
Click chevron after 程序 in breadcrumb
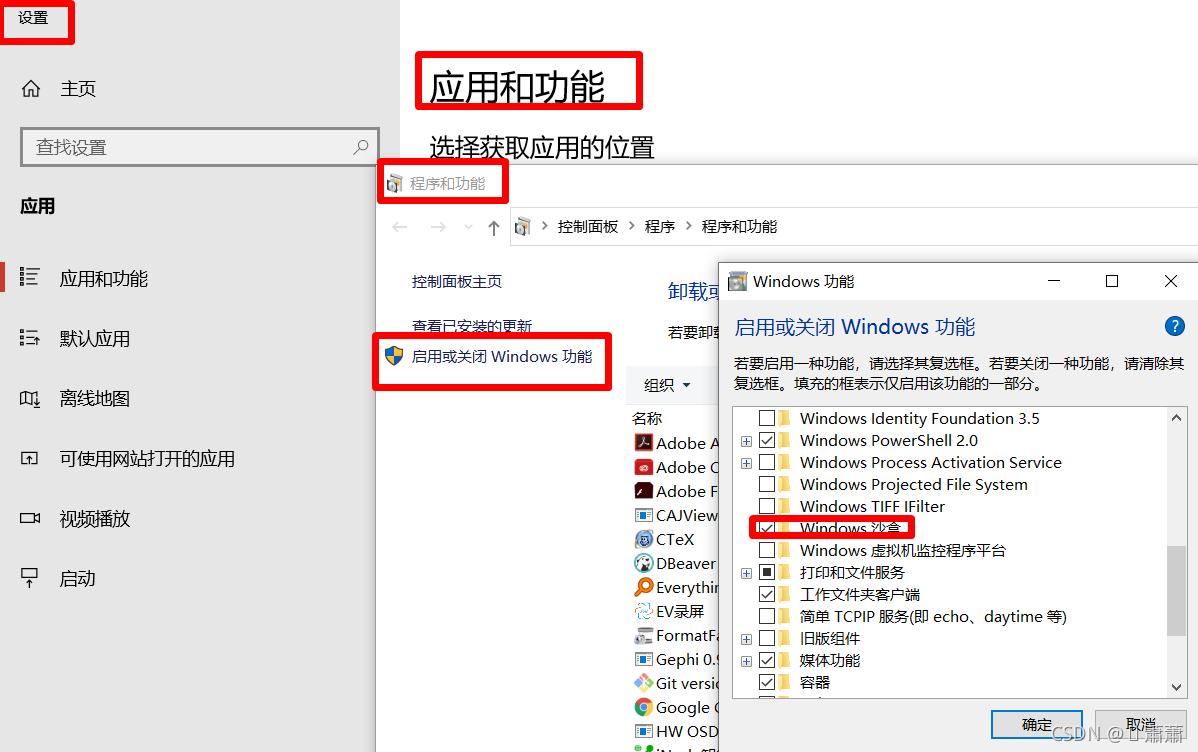[x=688, y=226]
